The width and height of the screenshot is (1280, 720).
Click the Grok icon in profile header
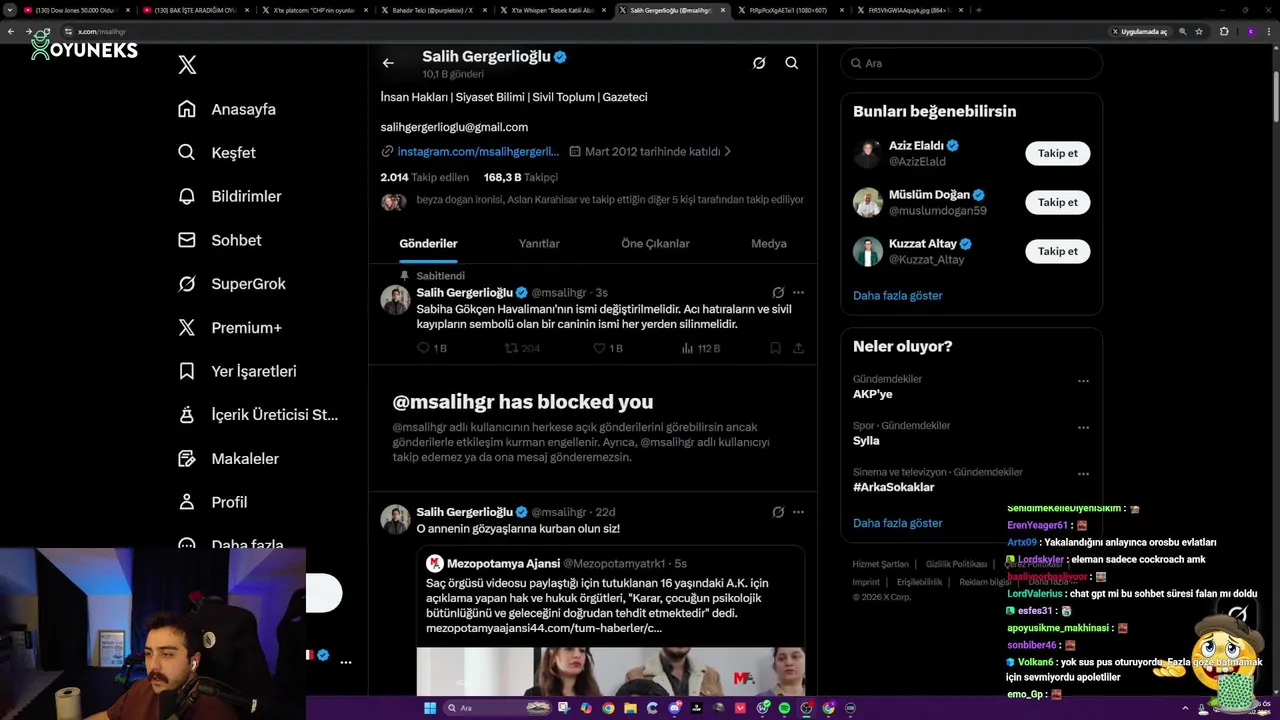click(759, 63)
